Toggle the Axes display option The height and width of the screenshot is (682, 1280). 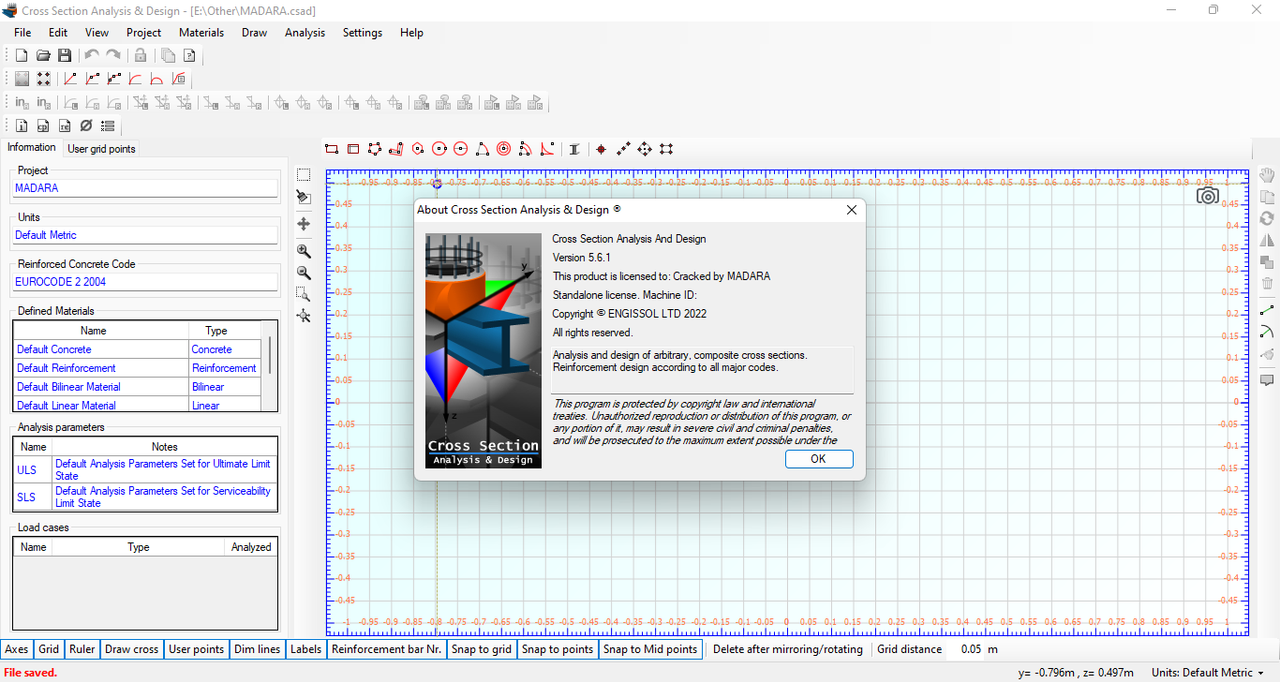[17, 649]
